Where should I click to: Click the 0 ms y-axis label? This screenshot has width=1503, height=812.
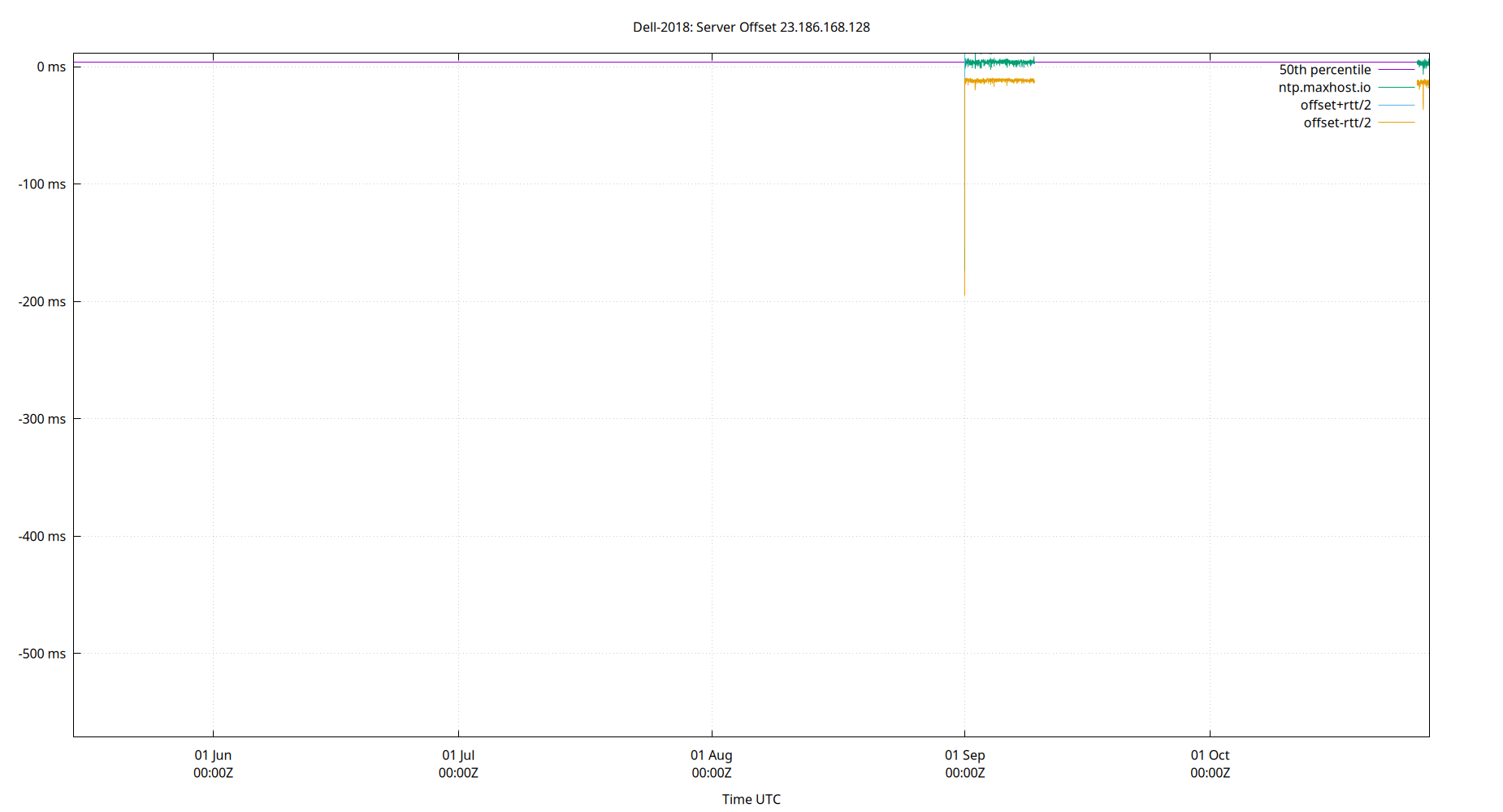(50, 67)
